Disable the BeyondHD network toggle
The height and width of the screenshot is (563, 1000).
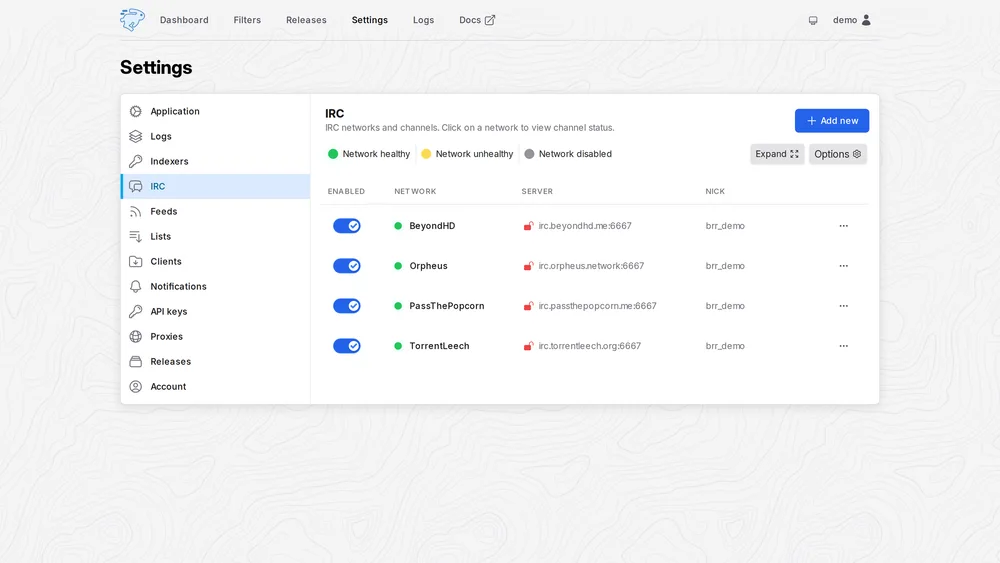pos(347,226)
